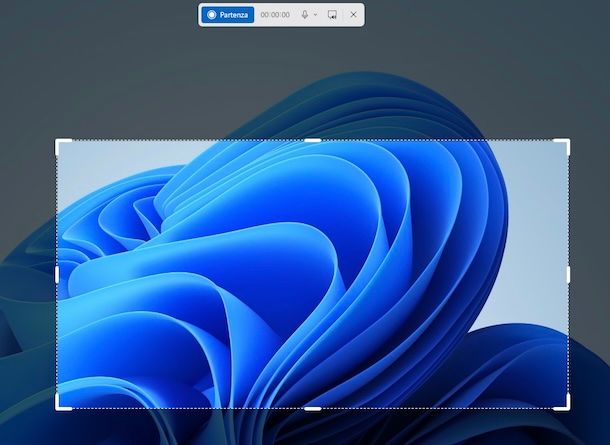610x445 pixels.
Task: Click the 00:00:00 recording timer
Action: click(275, 15)
